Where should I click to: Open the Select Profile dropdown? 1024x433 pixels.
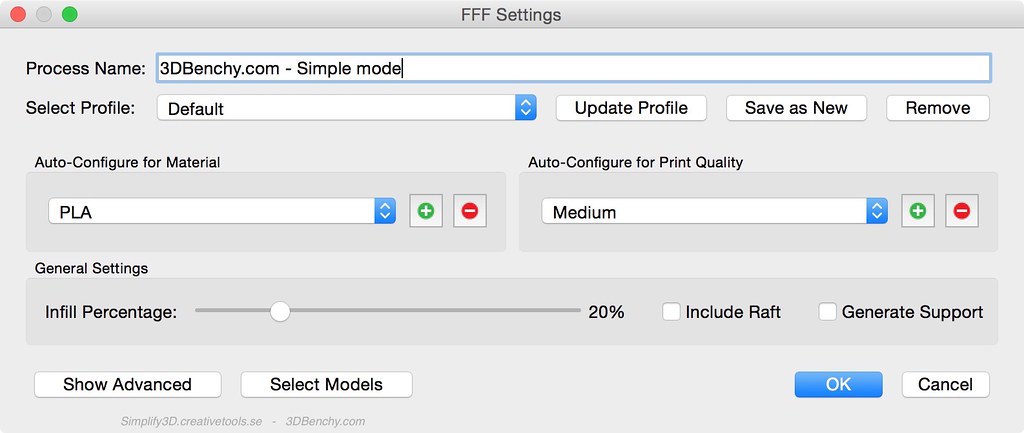point(347,108)
